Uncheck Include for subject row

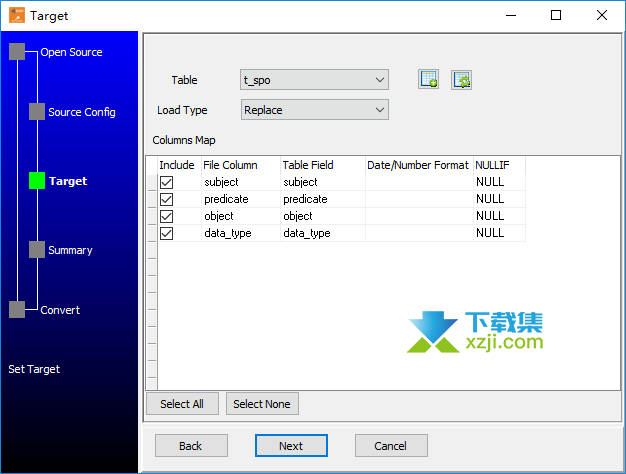point(166,182)
